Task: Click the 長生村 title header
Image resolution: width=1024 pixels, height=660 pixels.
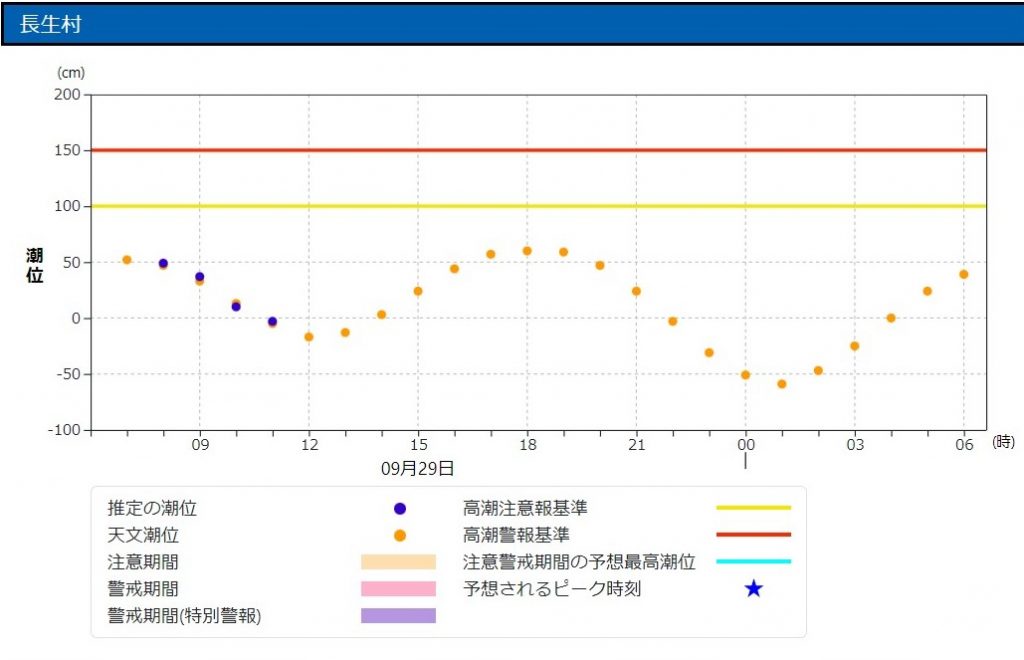Action: (512, 24)
